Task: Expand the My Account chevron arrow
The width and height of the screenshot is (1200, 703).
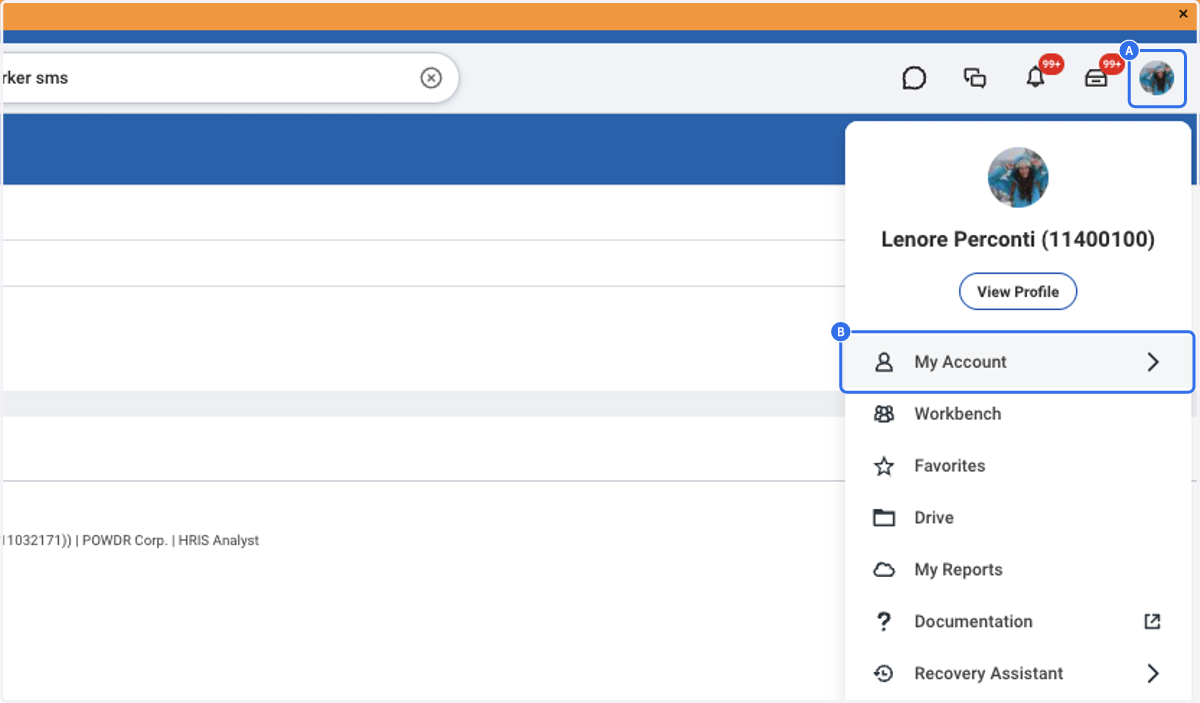Action: tap(1153, 362)
